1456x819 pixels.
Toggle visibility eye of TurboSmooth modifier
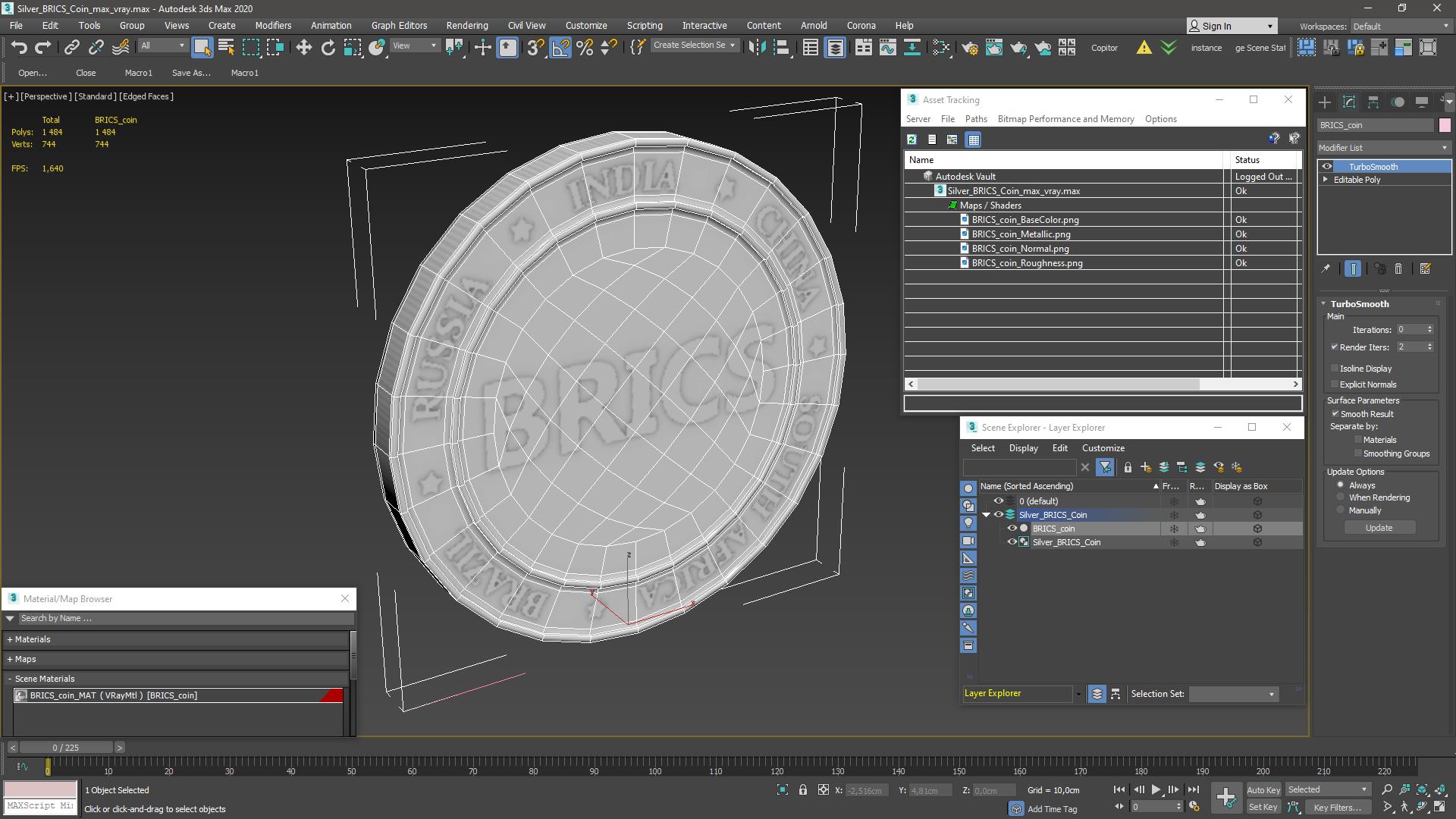(x=1327, y=167)
